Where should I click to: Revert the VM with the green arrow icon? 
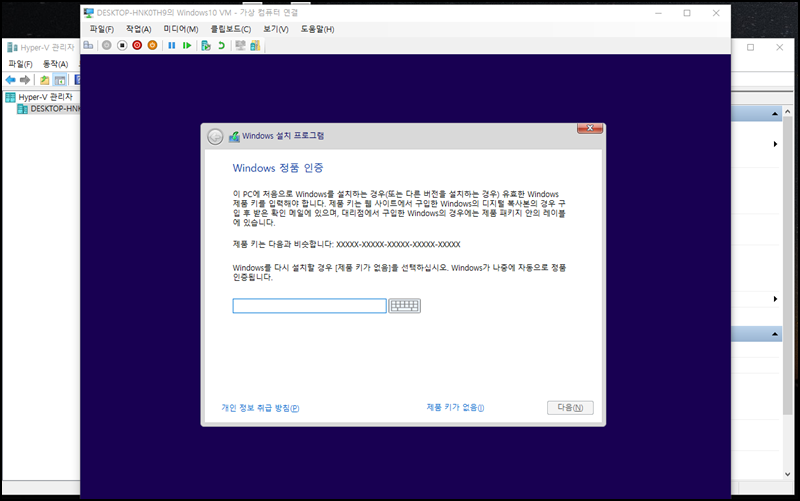tap(221, 45)
